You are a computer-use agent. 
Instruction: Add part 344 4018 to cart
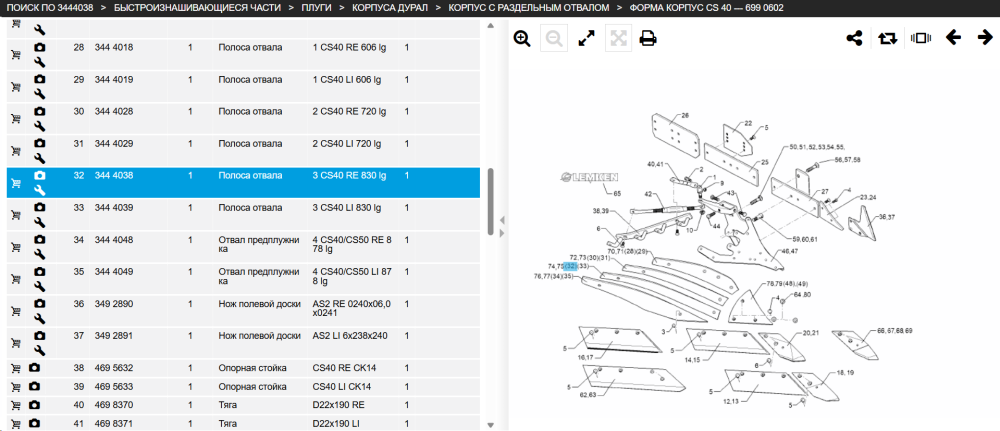tap(16, 55)
